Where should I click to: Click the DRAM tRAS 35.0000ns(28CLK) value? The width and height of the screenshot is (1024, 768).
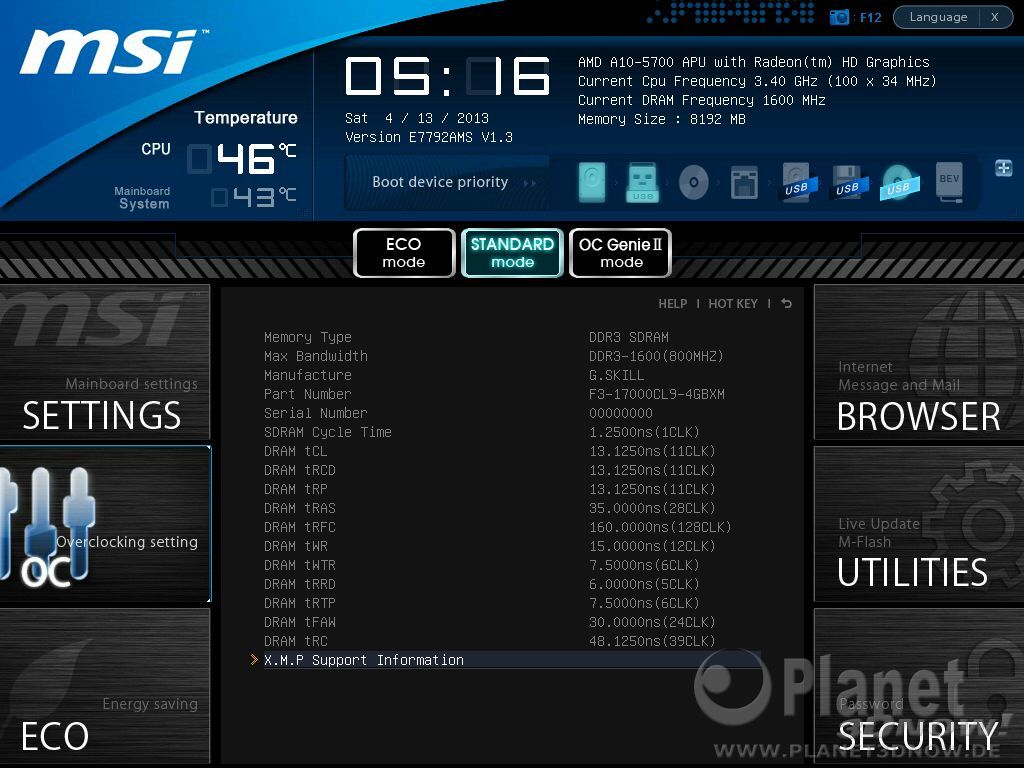652,507
